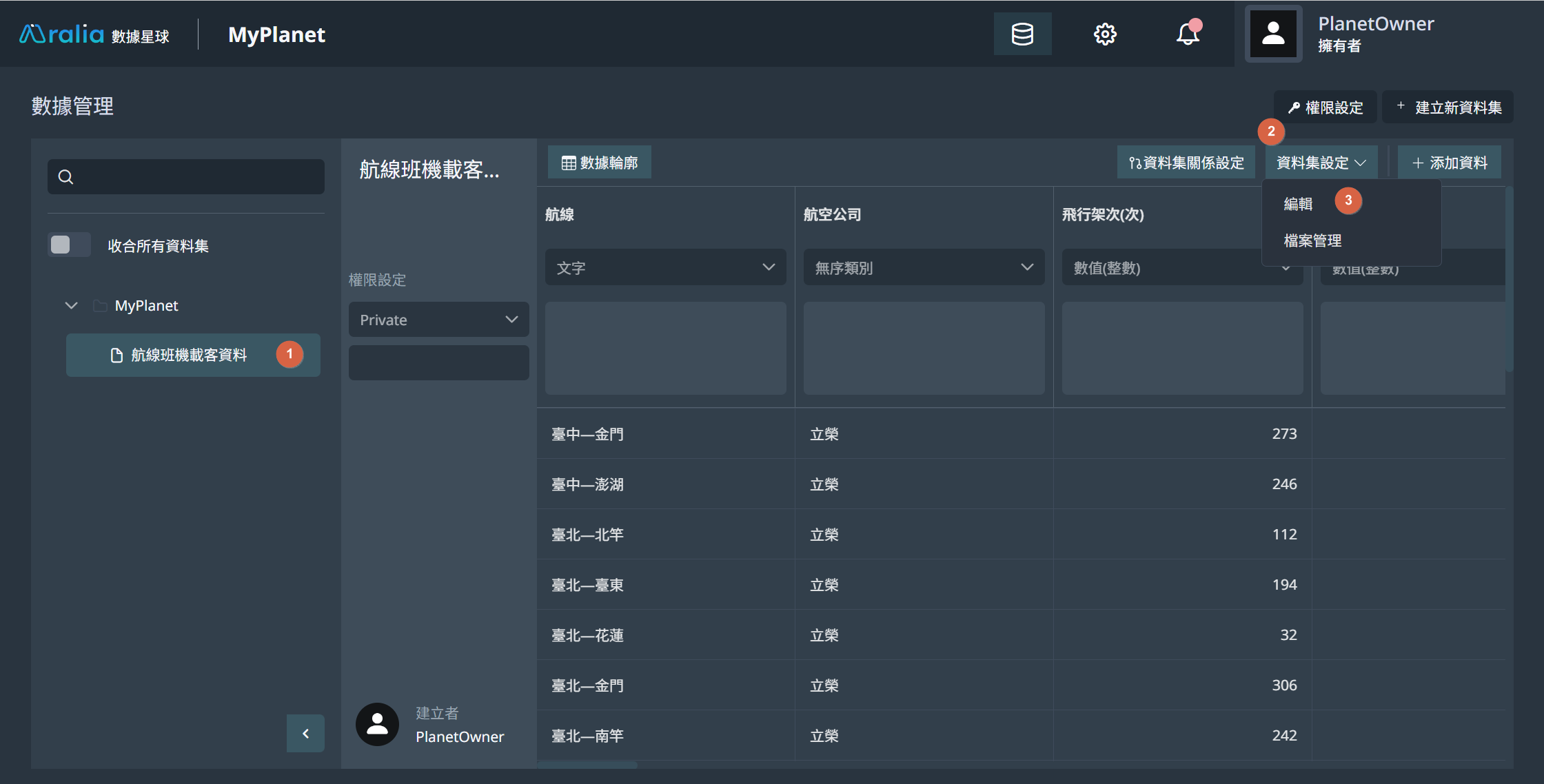Click the 臺北—臺東 row cell

[x=666, y=585]
